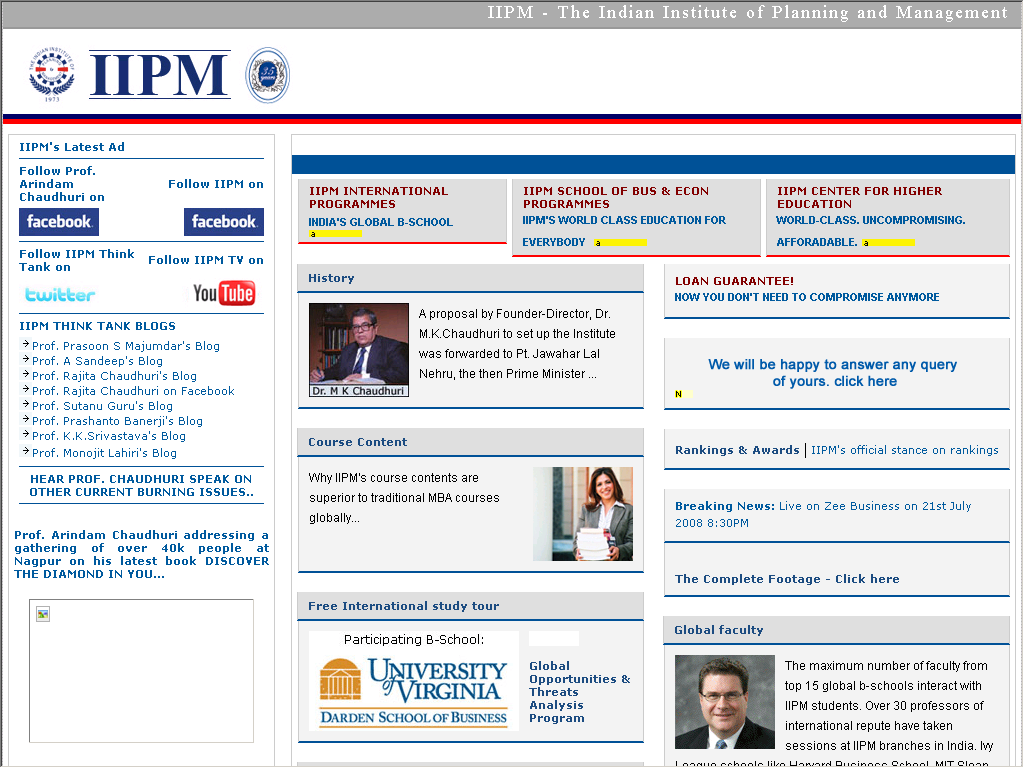
Task: Open Global Opportunities & Threats Analysis Program
Action: point(580,692)
